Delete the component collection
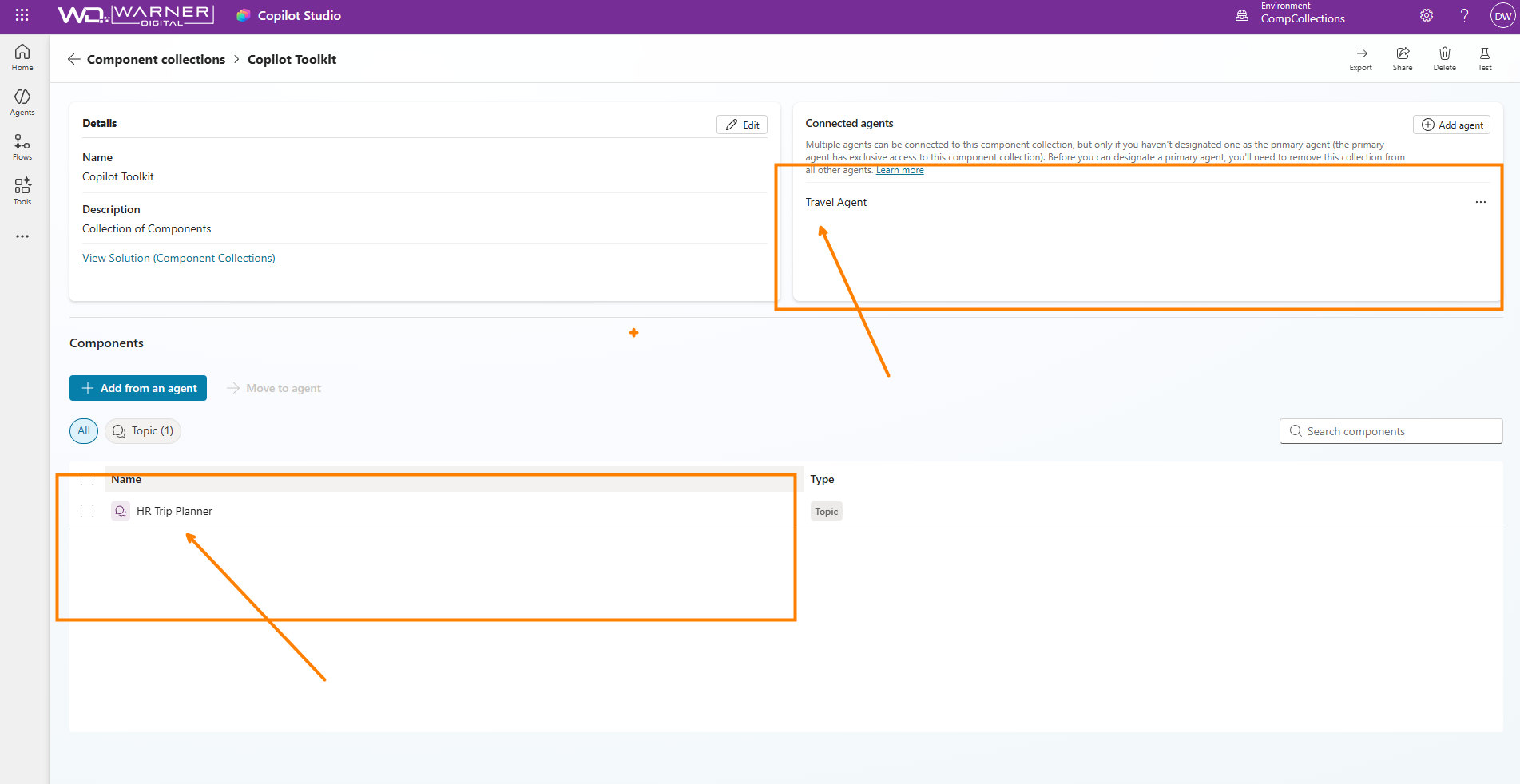The image size is (1520, 784). click(1444, 59)
